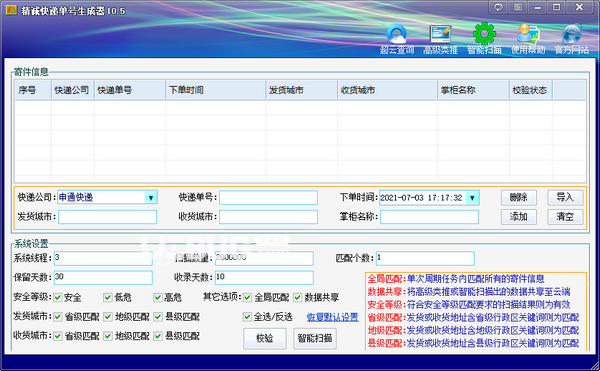Focus the 快递单号 input field

click(268, 198)
